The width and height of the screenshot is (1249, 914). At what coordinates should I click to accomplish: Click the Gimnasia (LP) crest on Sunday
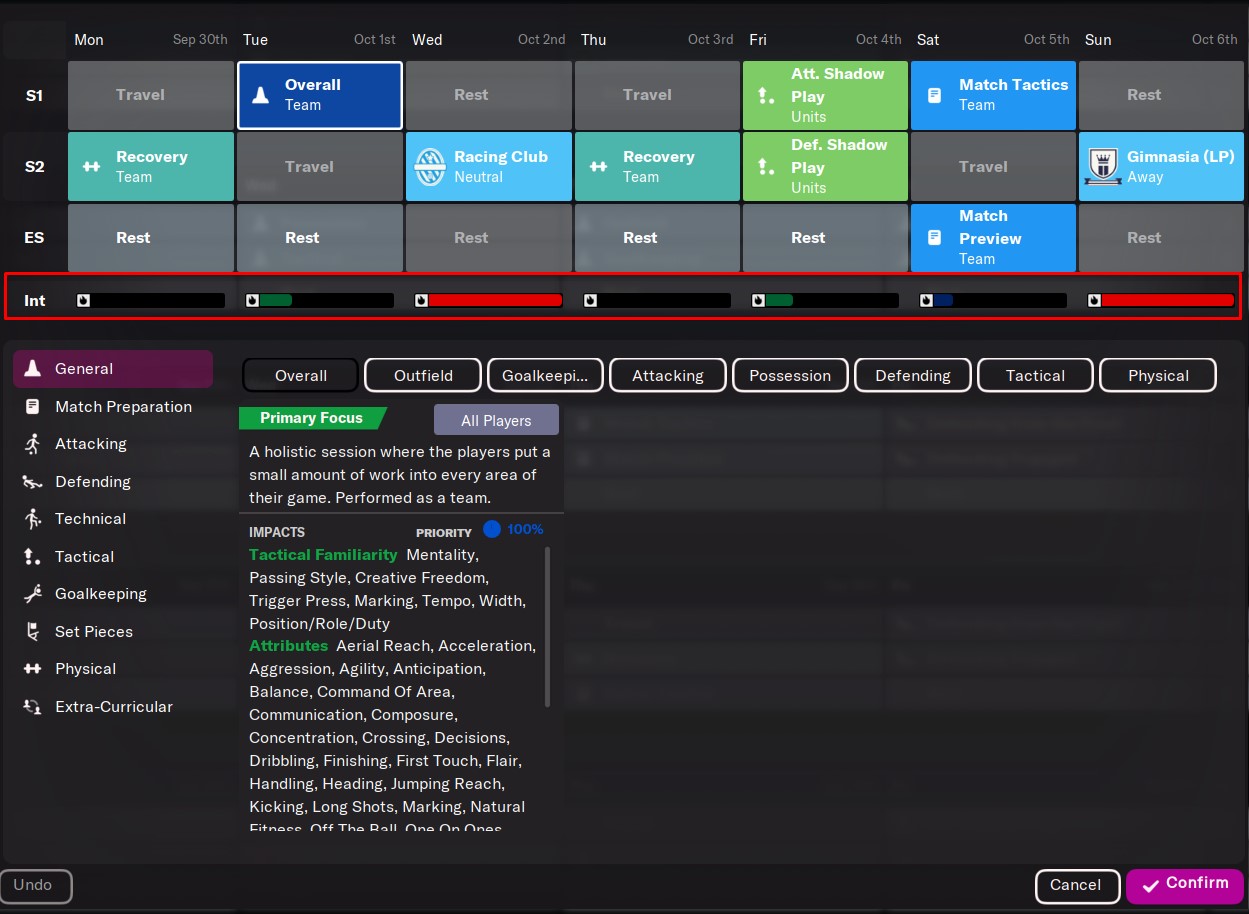point(1102,167)
